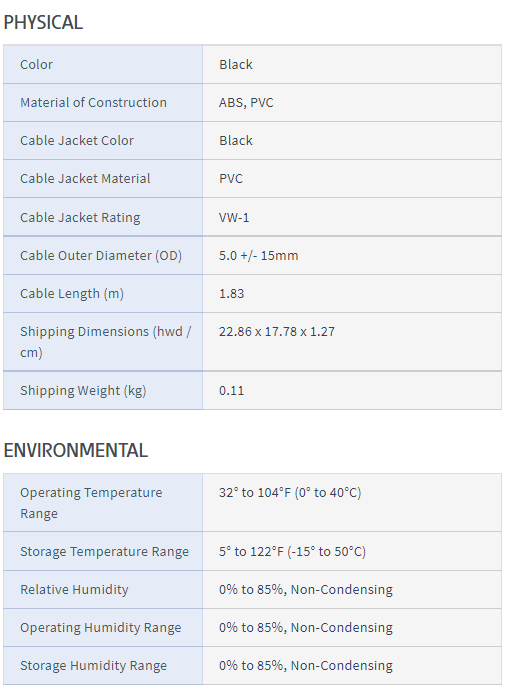
Task: Click the Shipping Weight value 0.11
Action: (x=231, y=390)
